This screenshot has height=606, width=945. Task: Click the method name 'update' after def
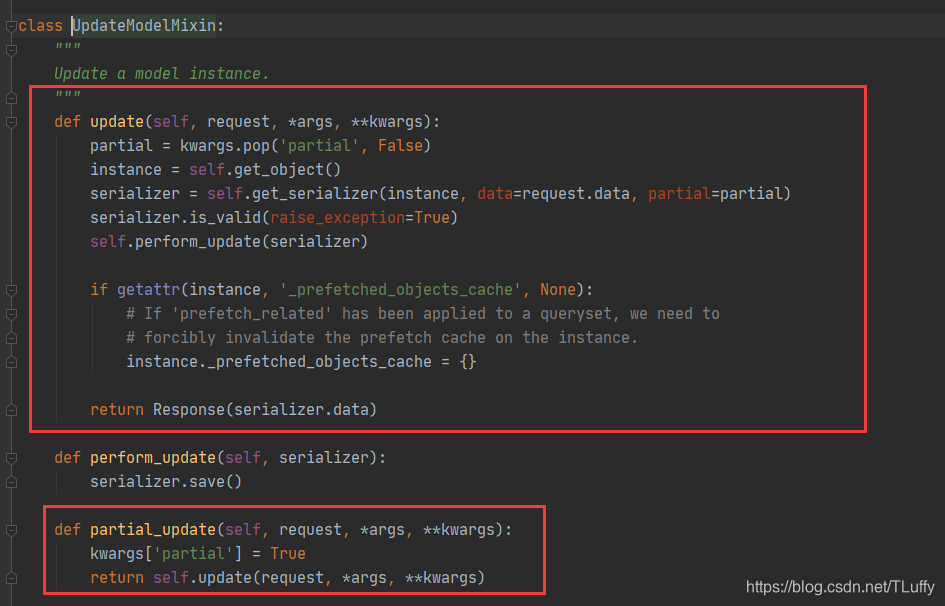(117, 122)
